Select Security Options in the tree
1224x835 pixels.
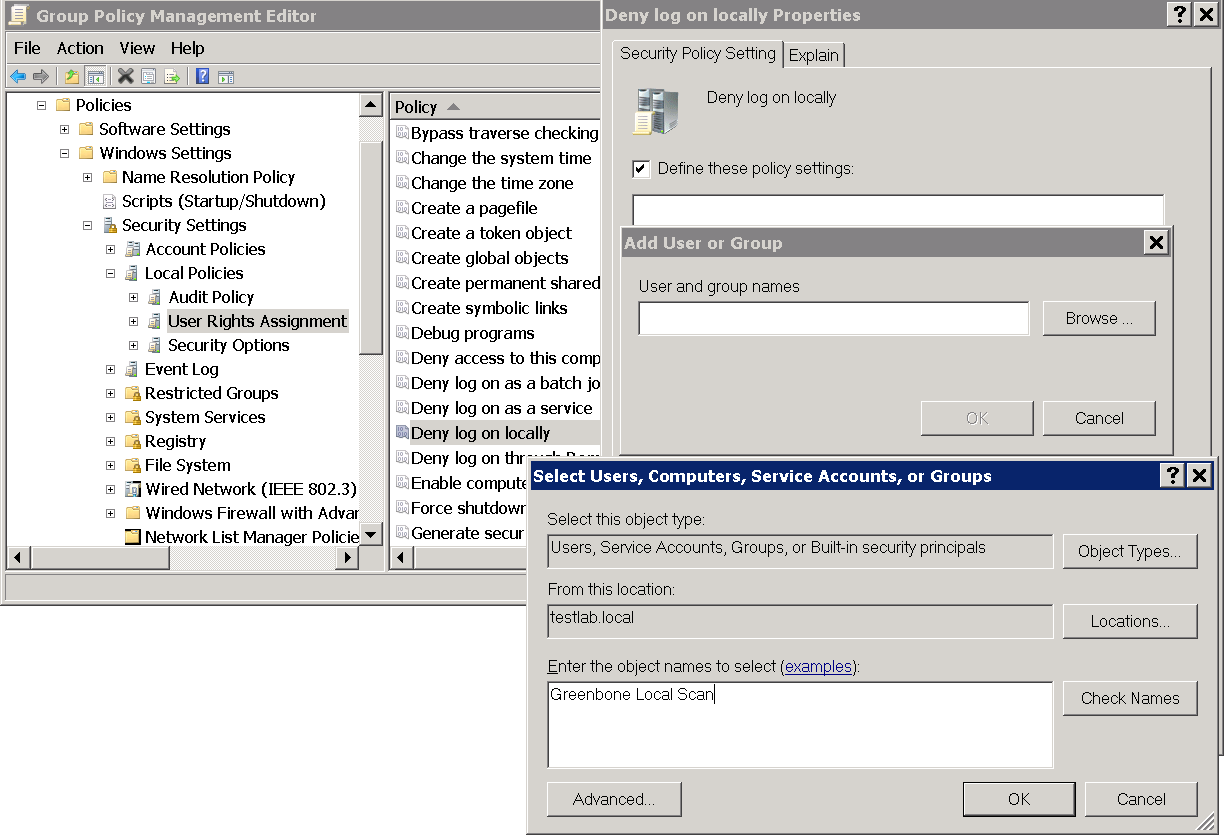coord(228,345)
